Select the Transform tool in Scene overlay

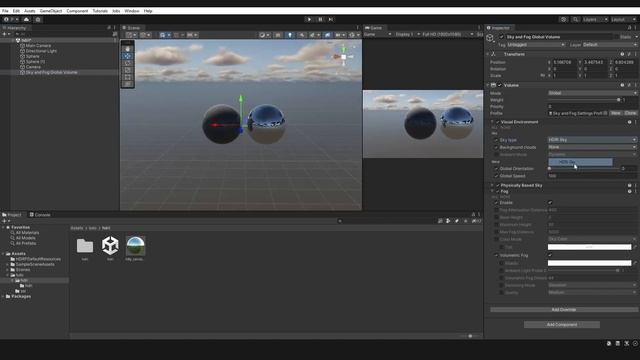click(127, 84)
